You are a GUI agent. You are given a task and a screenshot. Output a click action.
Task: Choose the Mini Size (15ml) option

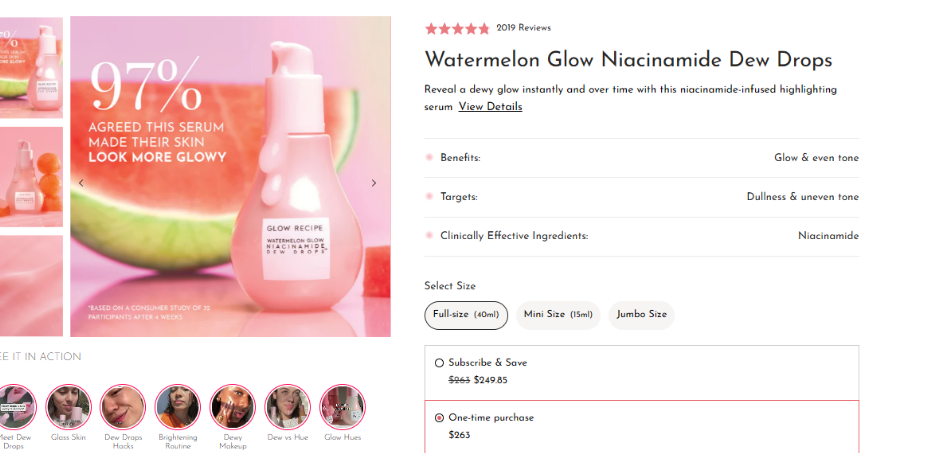click(558, 315)
